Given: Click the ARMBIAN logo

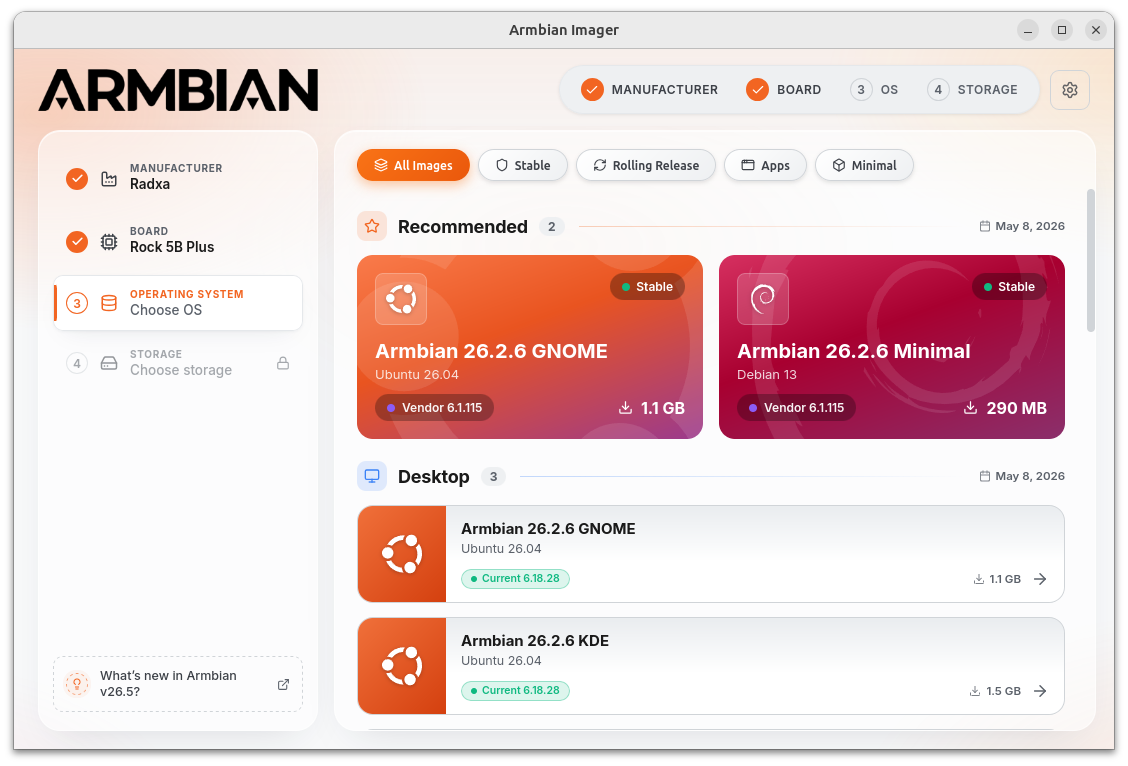Looking at the screenshot, I should (178, 90).
